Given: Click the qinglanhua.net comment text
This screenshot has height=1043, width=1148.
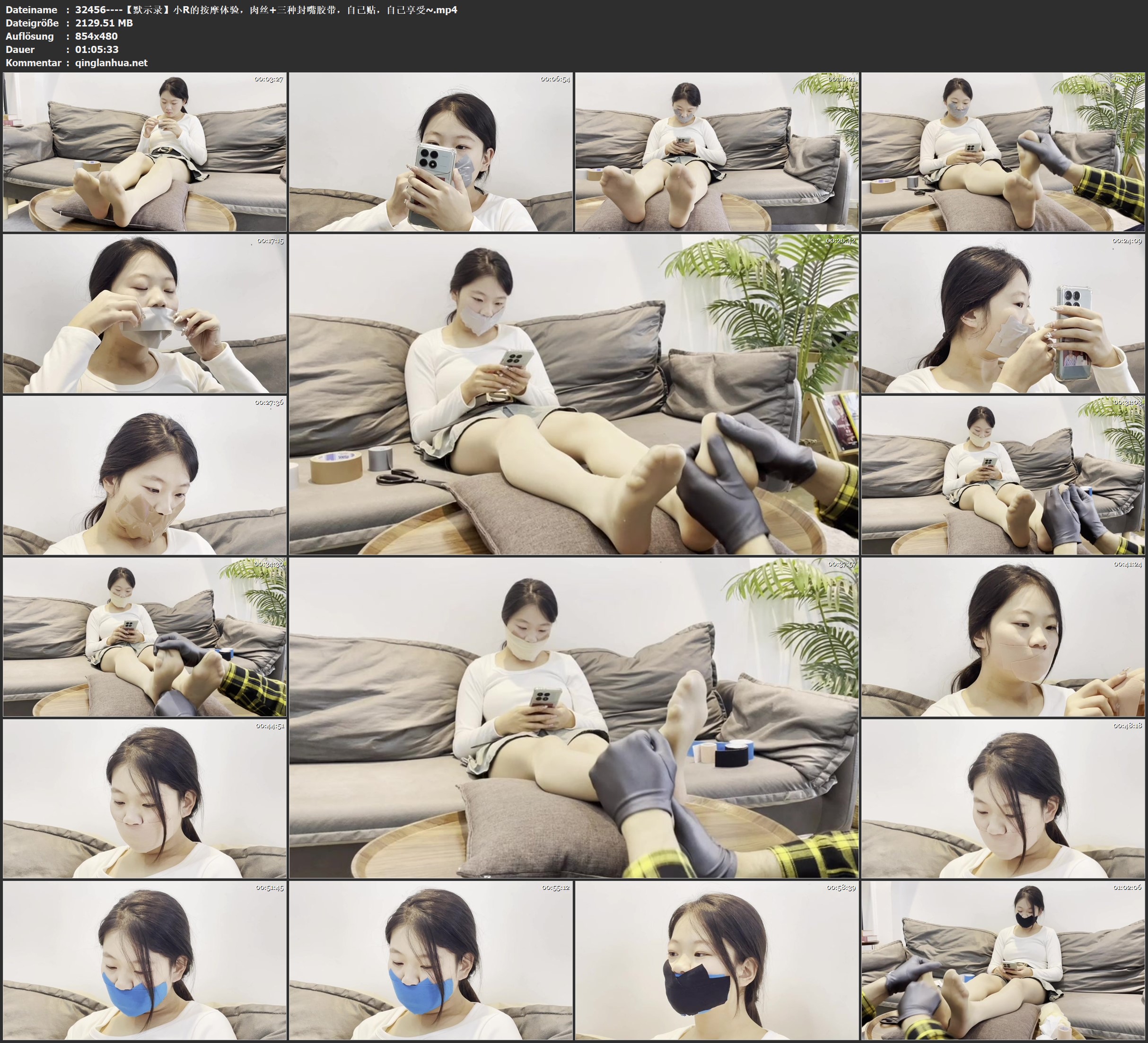Looking at the screenshot, I should point(111,62).
